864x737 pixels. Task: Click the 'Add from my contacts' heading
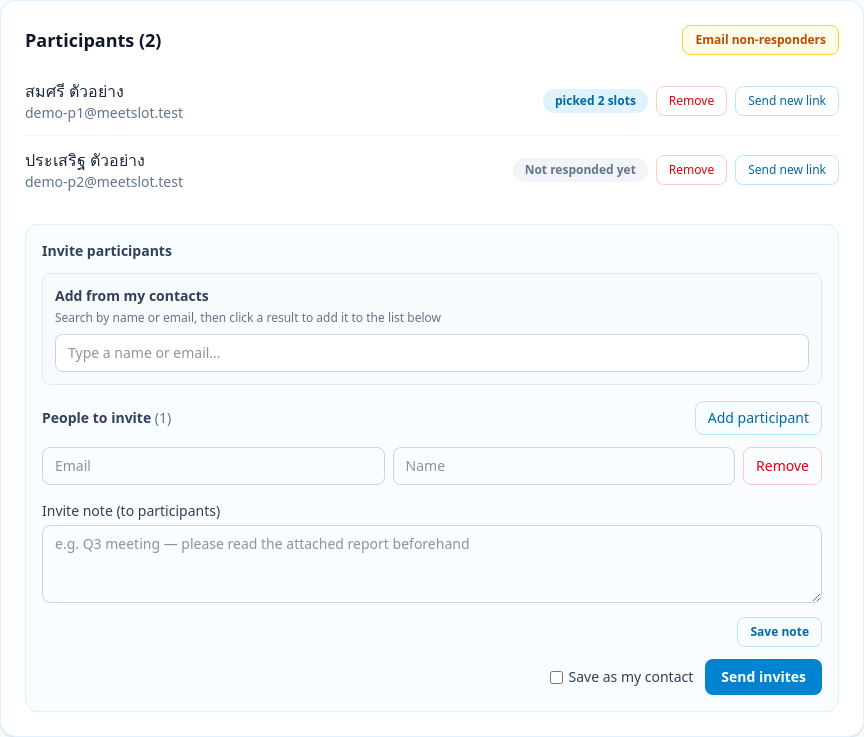132,296
